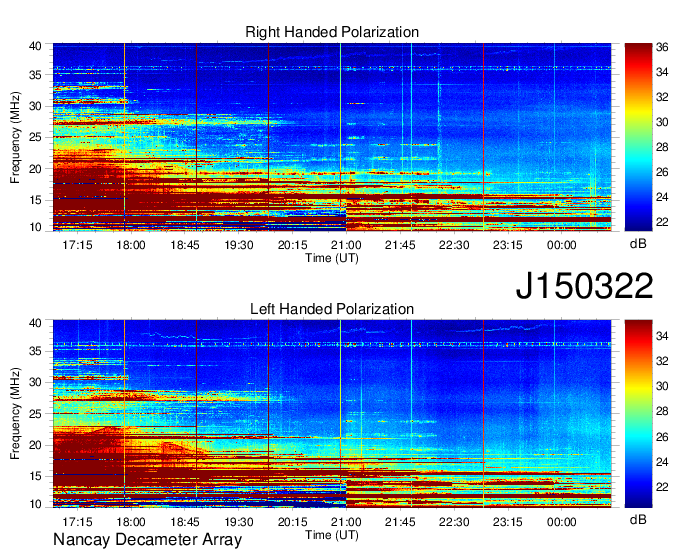The width and height of the screenshot is (680, 552).
Task: Click the 25 MHz tick of Left Handed plot
Action: pos(35,414)
